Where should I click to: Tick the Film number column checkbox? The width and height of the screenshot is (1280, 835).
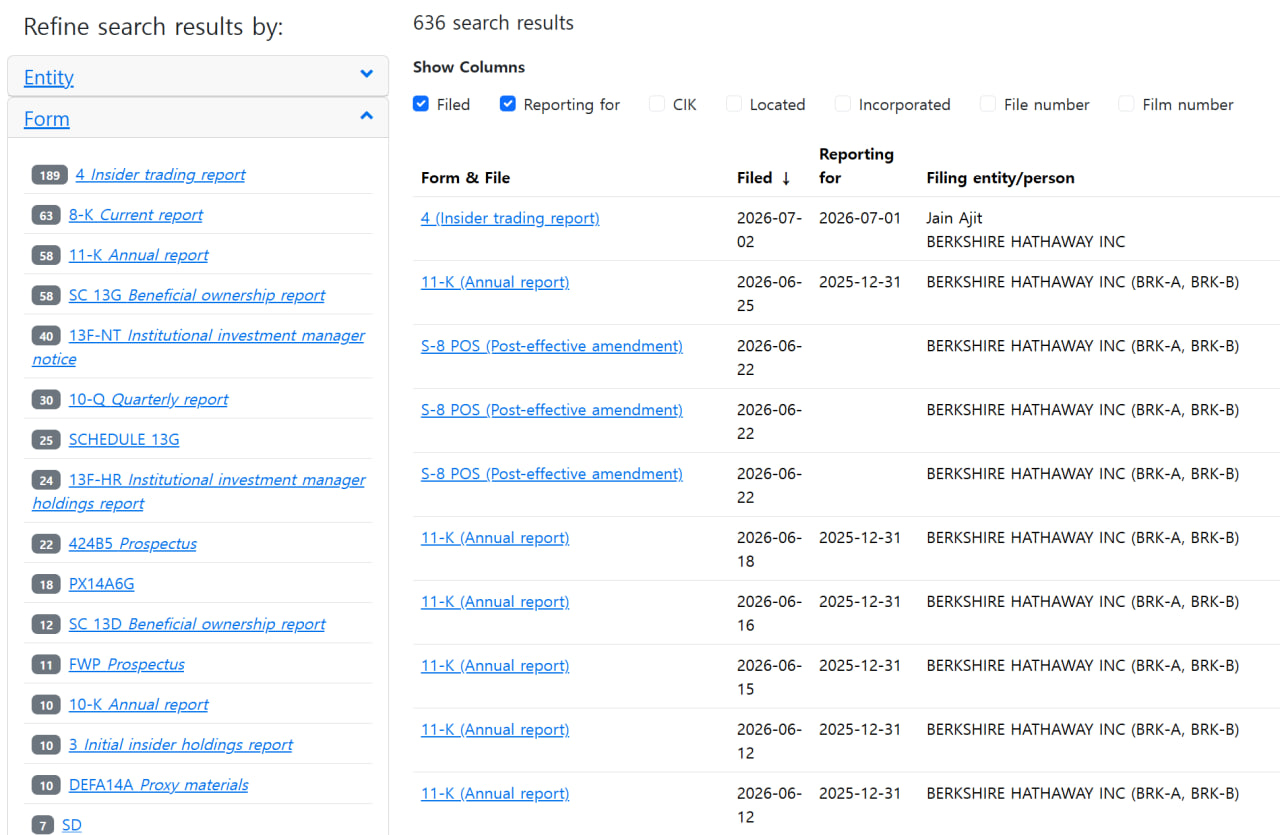click(1127, 104)
